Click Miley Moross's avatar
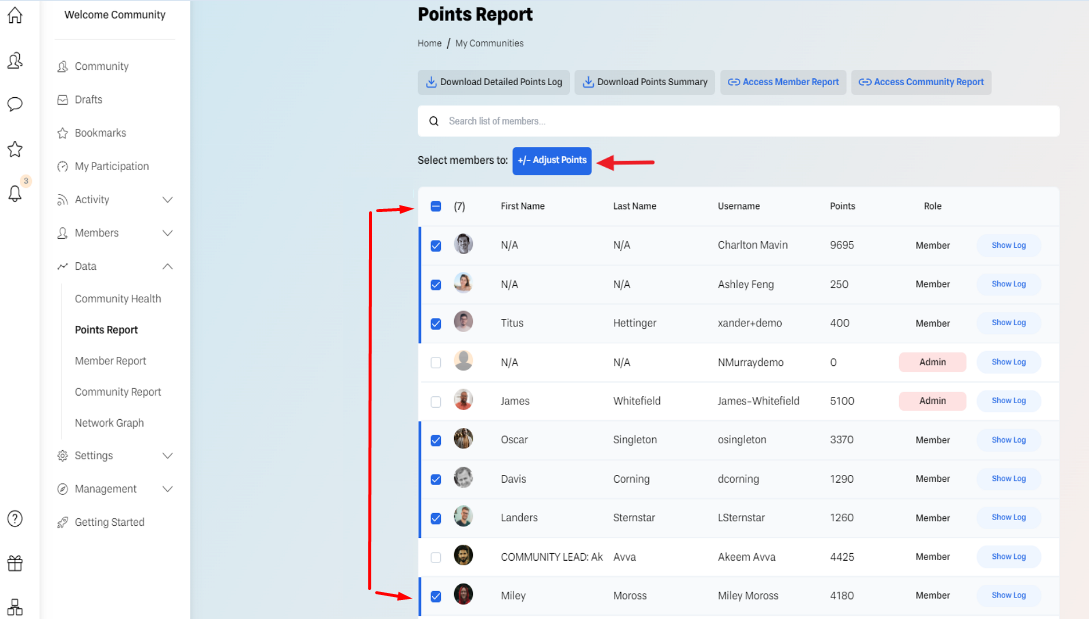This screenshot has height=620, width=1089. pos(463,595)
